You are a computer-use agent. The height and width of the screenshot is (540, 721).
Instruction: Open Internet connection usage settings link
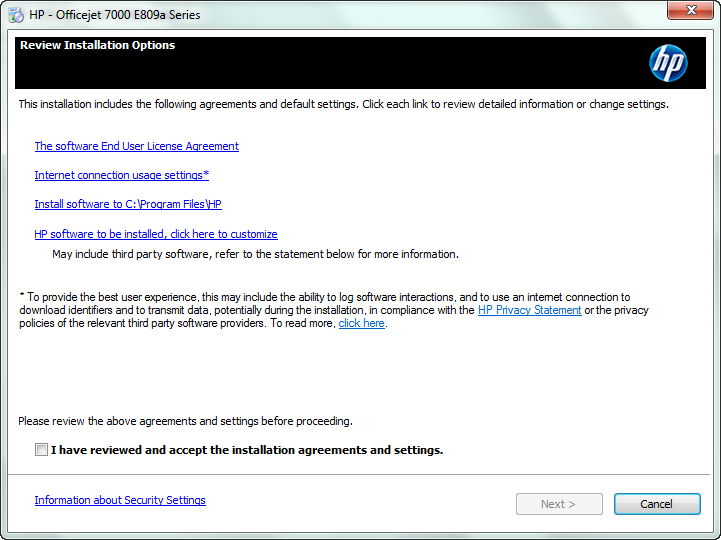(x=122, y=175)
